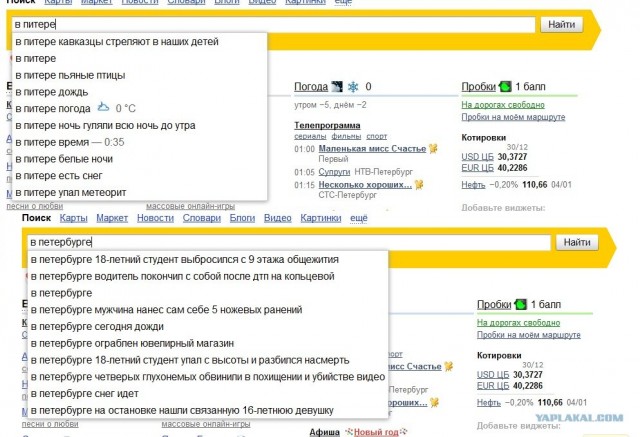Select suggestion 'студент упал с высоты и разбился'
640x437 pixels.
[208, 360]
